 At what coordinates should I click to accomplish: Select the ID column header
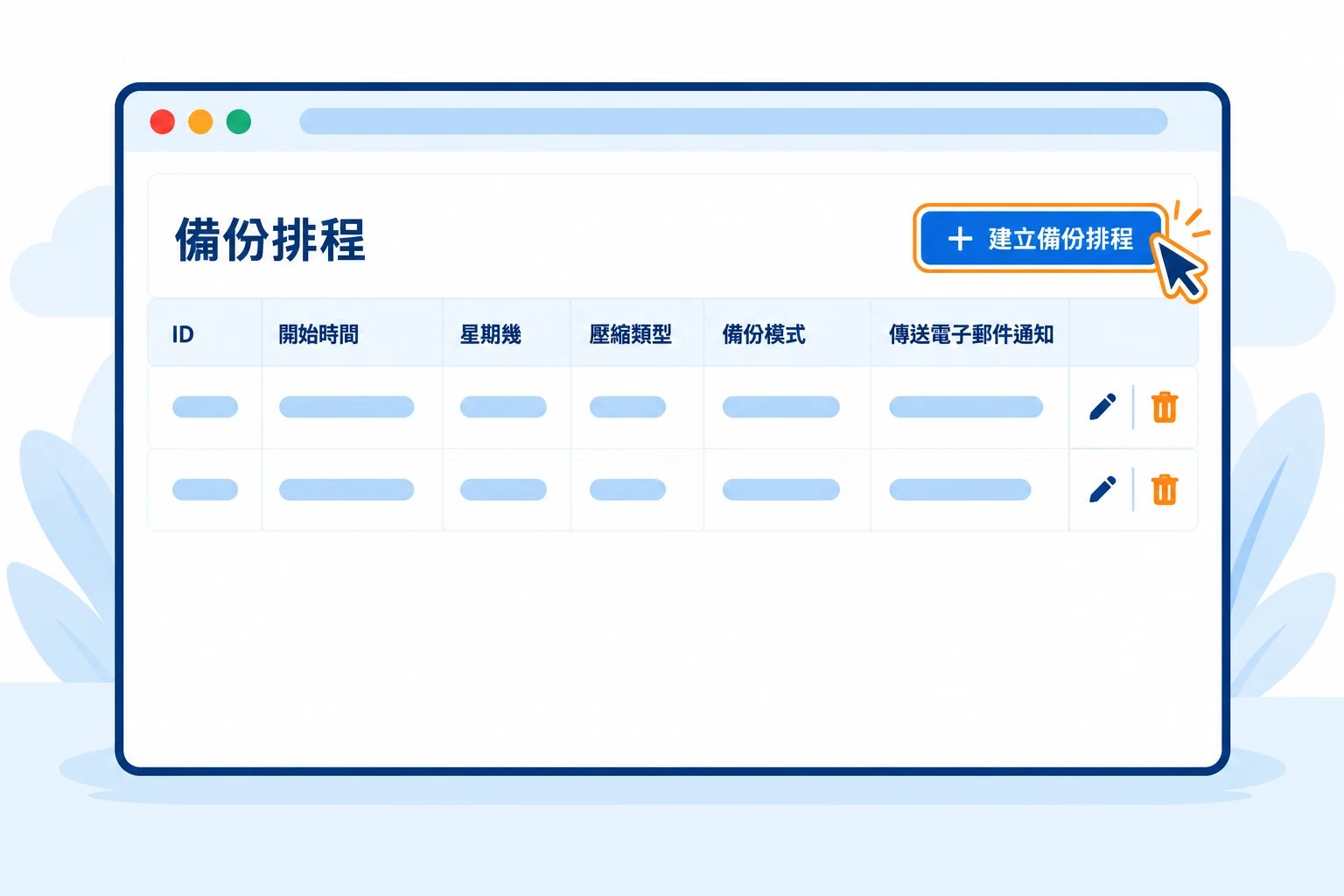click(183, 334)
